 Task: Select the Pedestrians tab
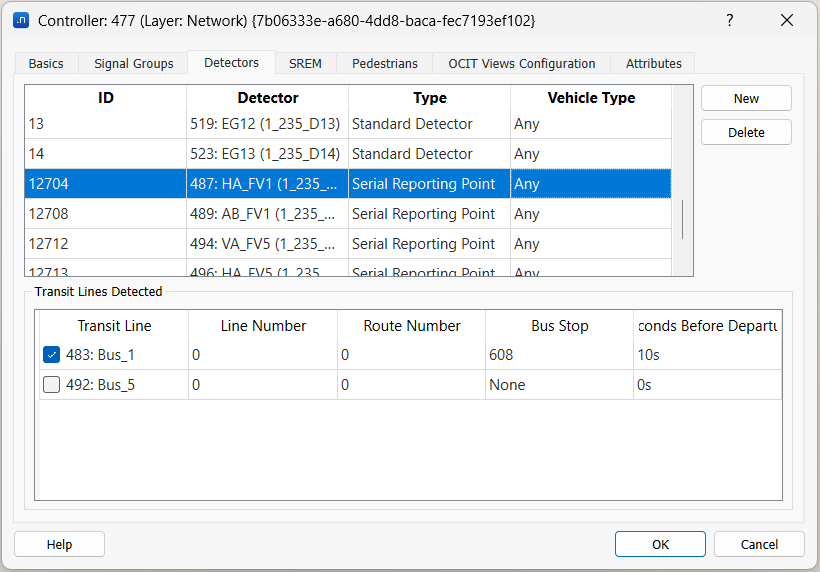pyautogui.click(x=385, y=63)
